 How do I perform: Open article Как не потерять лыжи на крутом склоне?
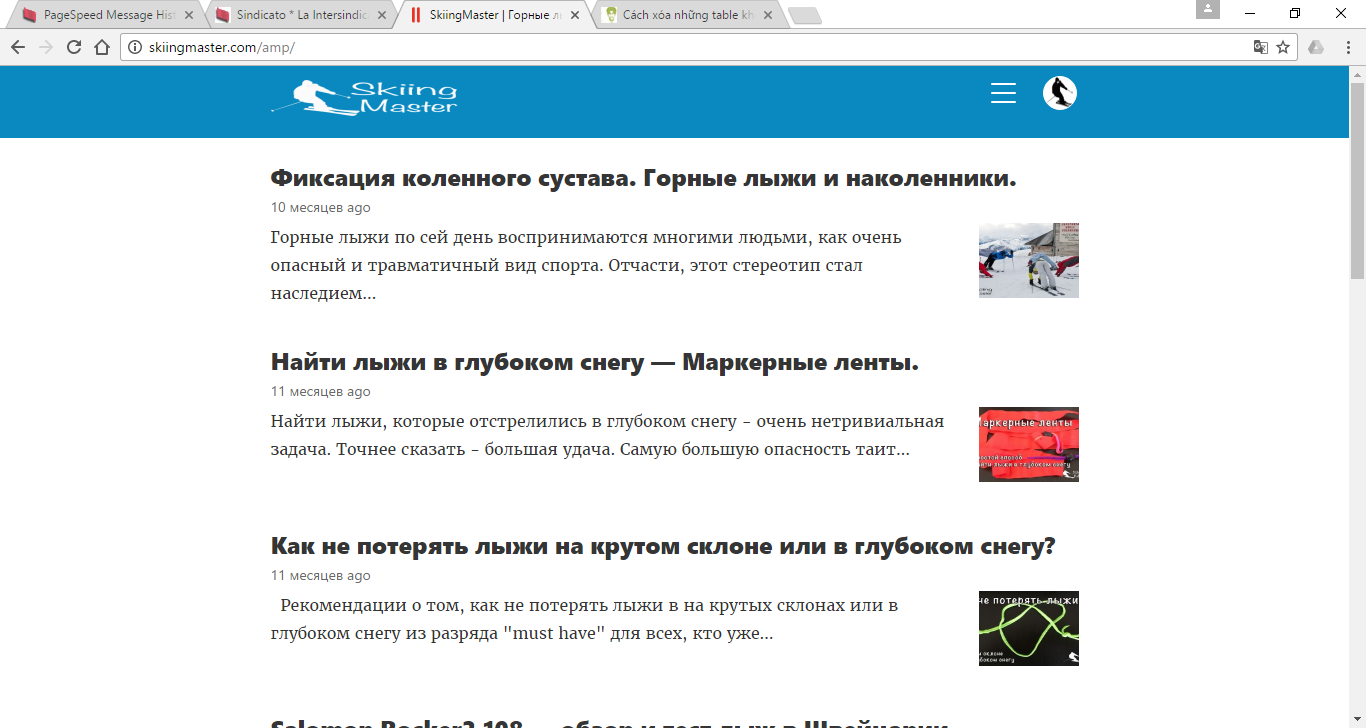tap(663, 547)
